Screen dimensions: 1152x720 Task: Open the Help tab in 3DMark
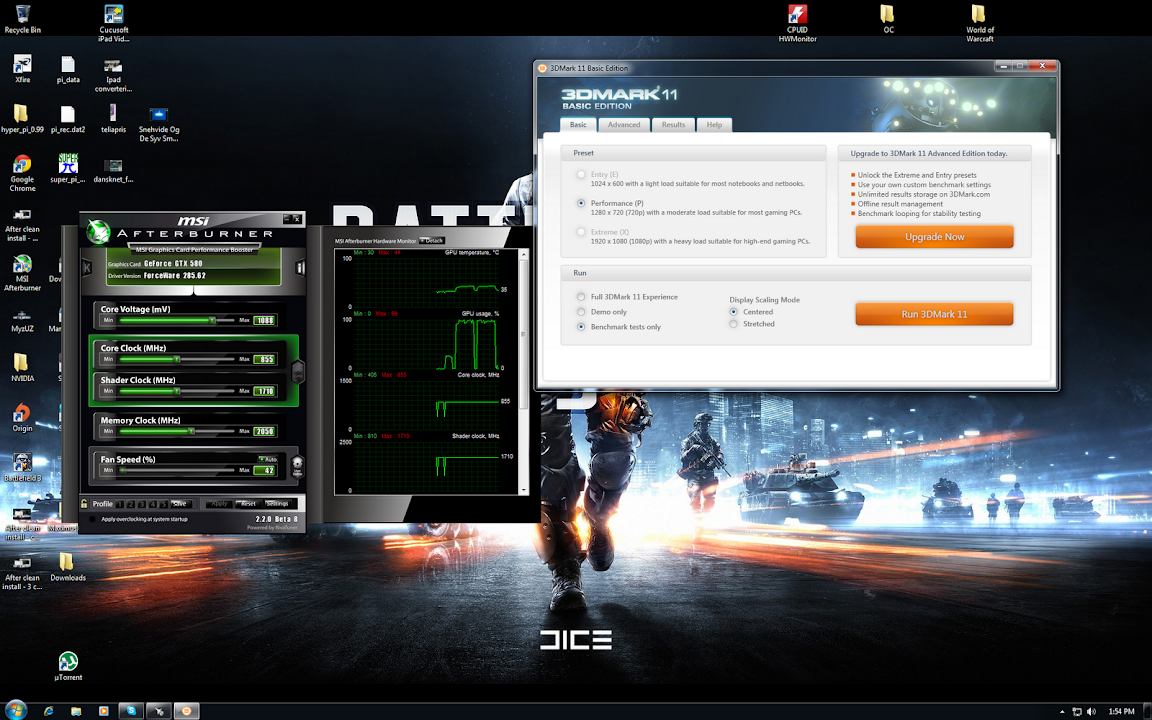pos(714,124)
